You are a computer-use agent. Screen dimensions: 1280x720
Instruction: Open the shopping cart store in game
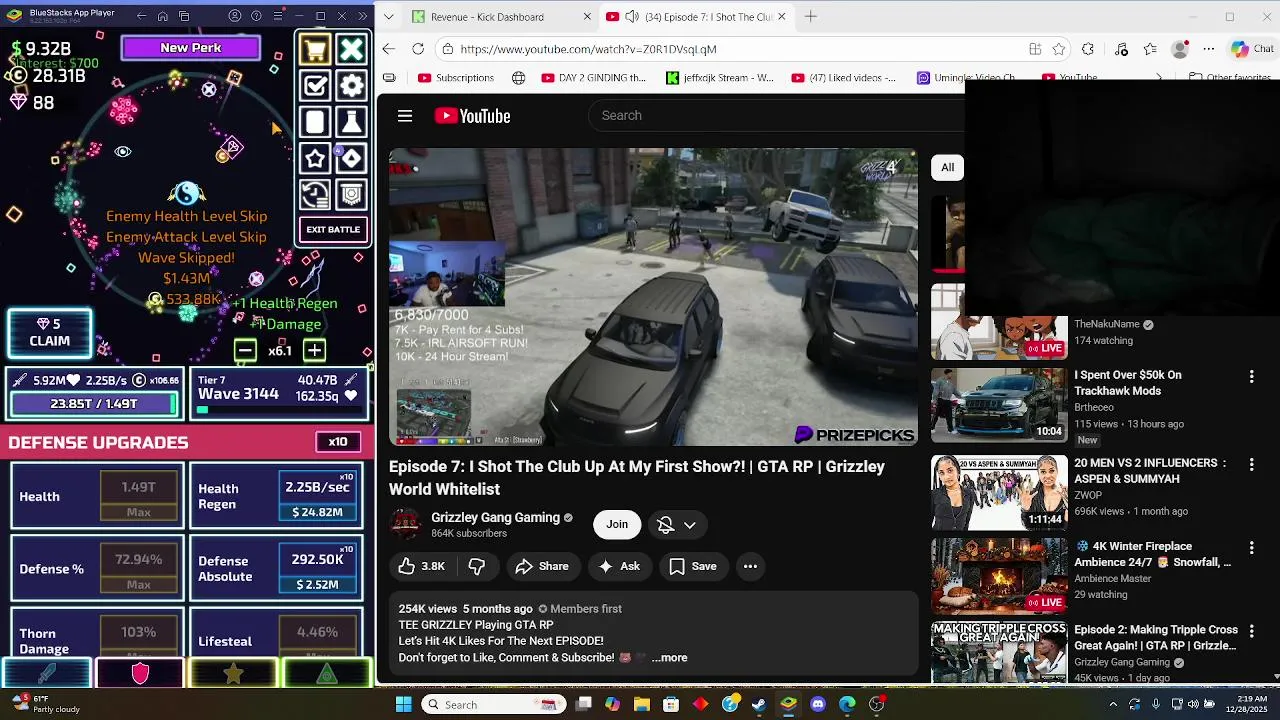(x=315, y=49)
